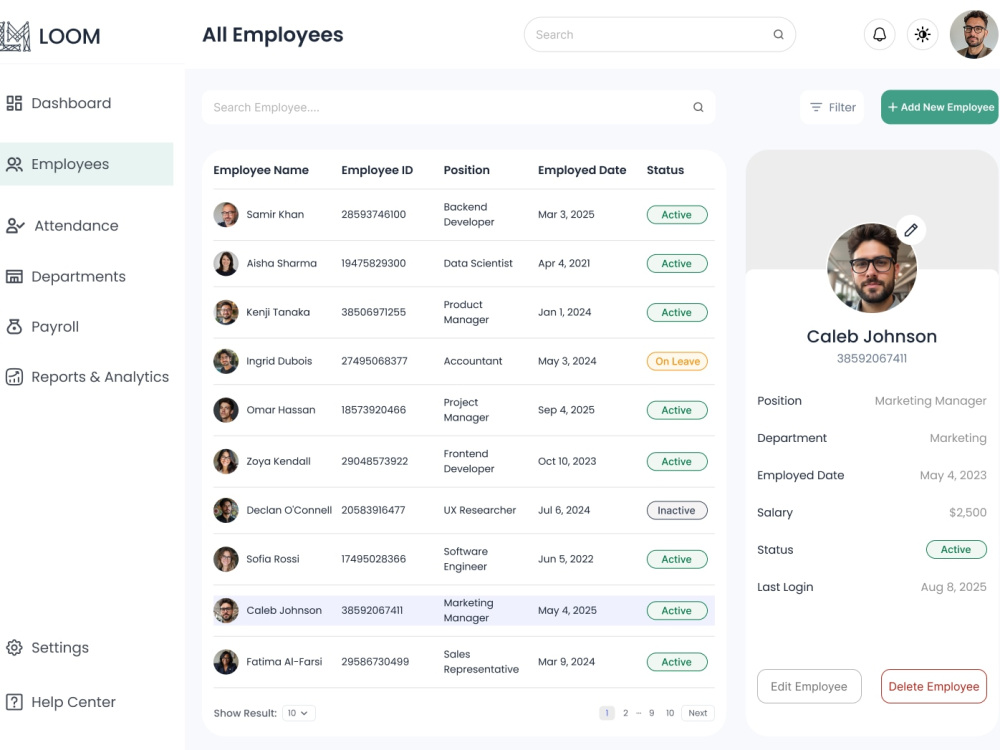
Task: Click Next pagination button
Action: (698, 713)
